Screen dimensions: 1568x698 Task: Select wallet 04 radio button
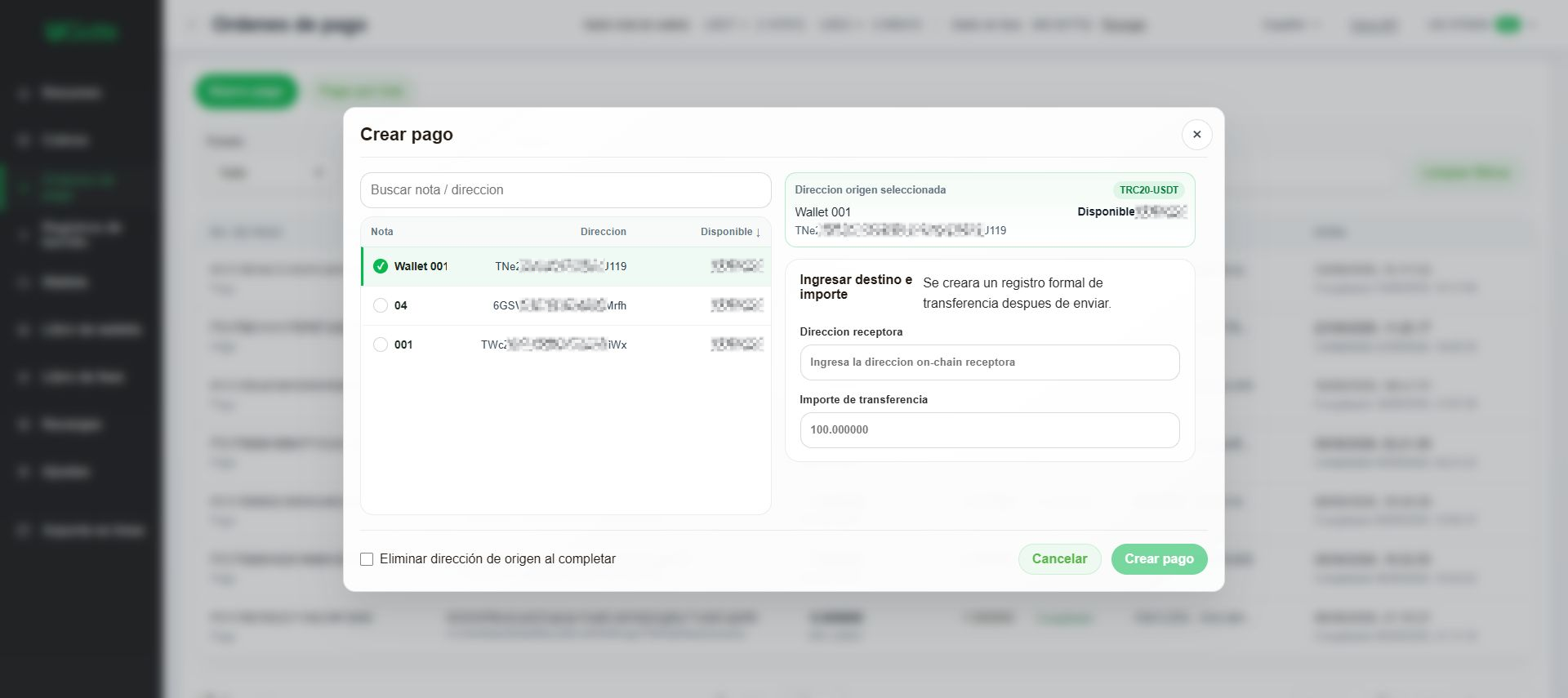tap(381, 305)
